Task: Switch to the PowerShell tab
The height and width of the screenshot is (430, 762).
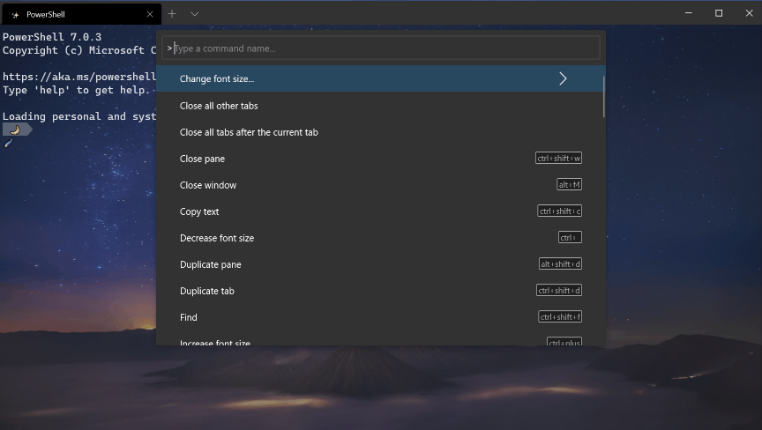Action: [75, 14]
